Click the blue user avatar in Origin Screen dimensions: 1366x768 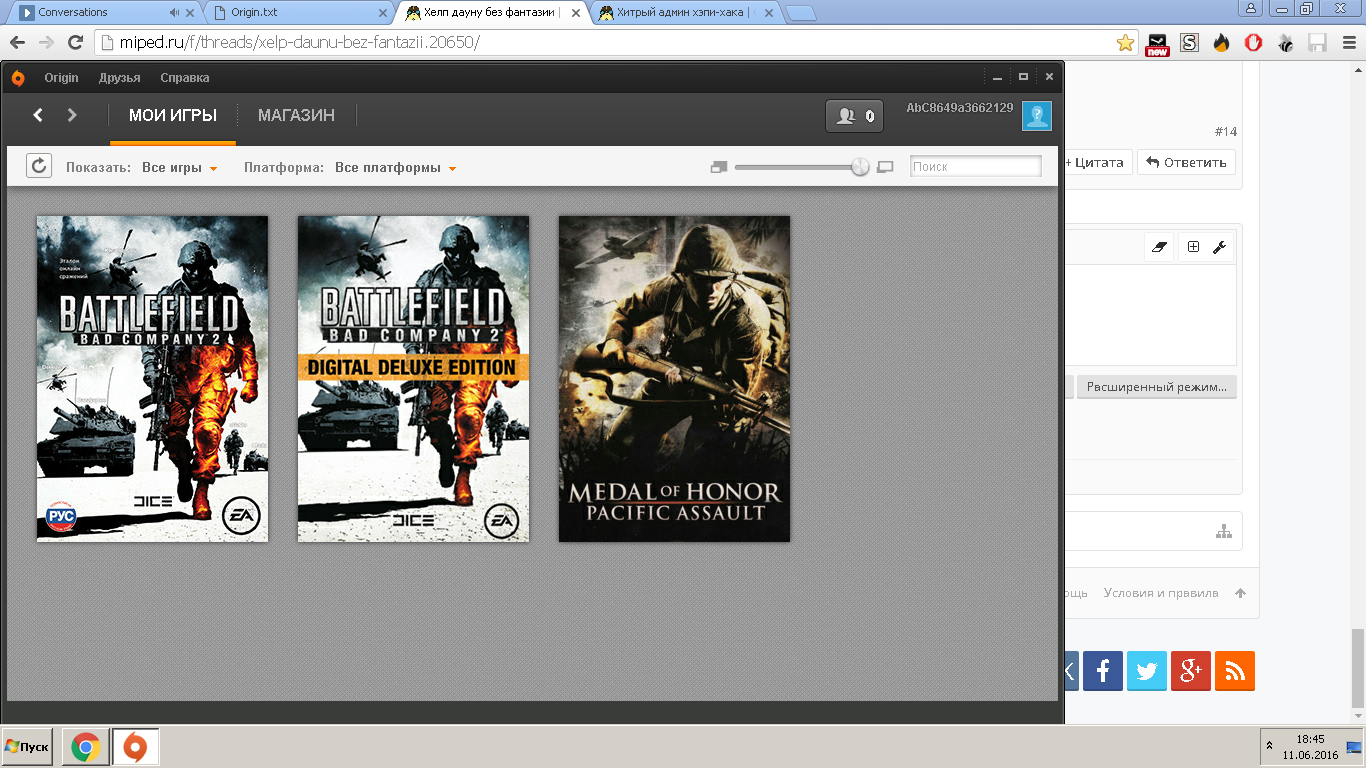[x=1037, y=116]
